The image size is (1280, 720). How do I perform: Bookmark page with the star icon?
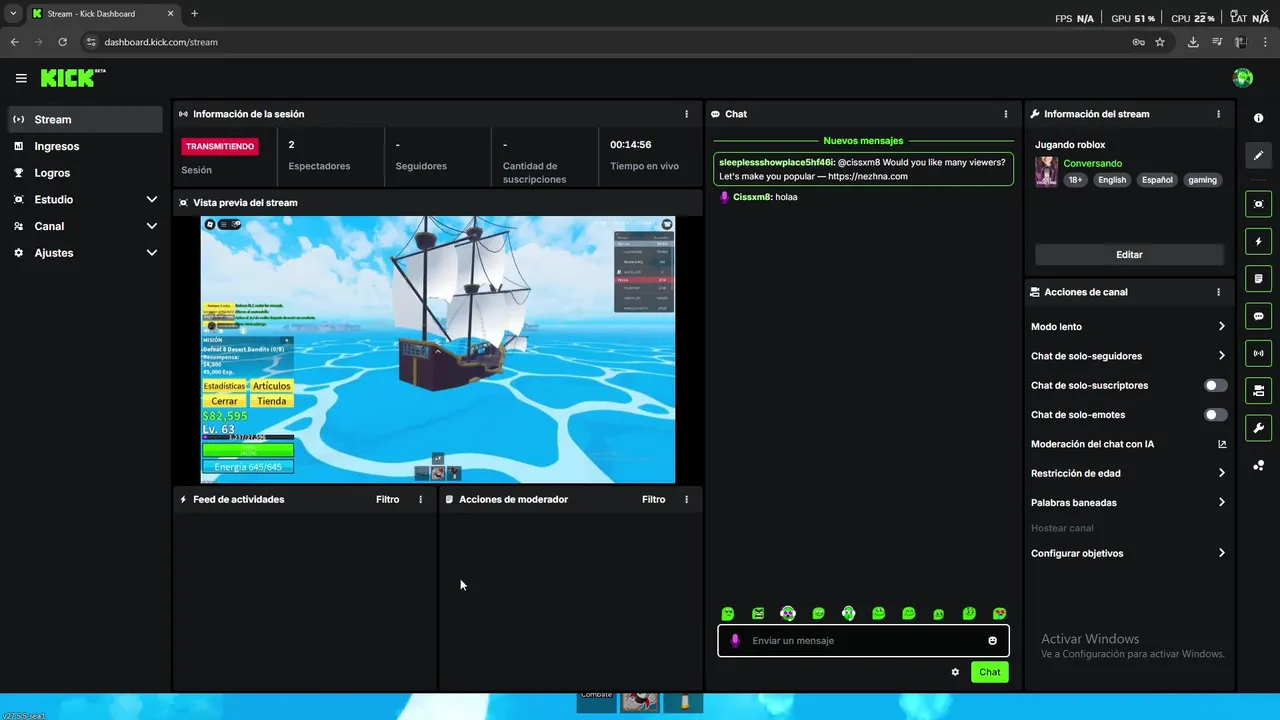click(1160, 42)
